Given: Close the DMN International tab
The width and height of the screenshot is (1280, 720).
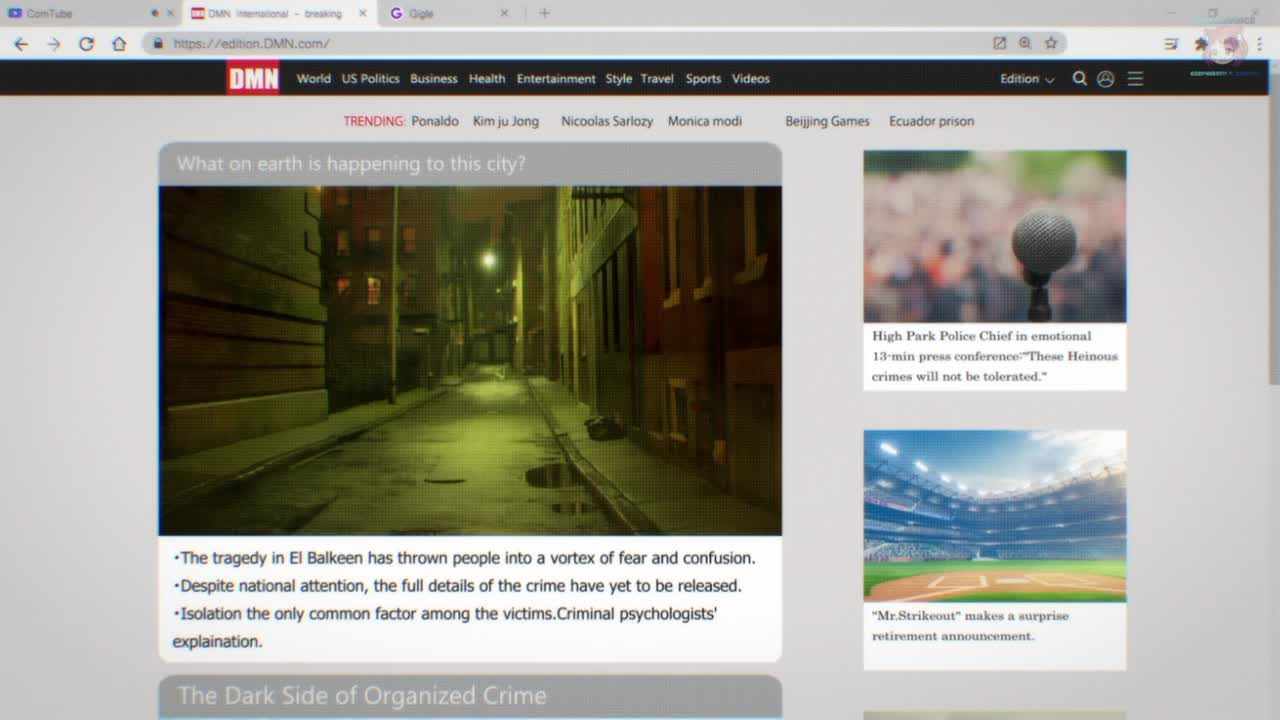Looking at the screenshot, I should [362, 13].
